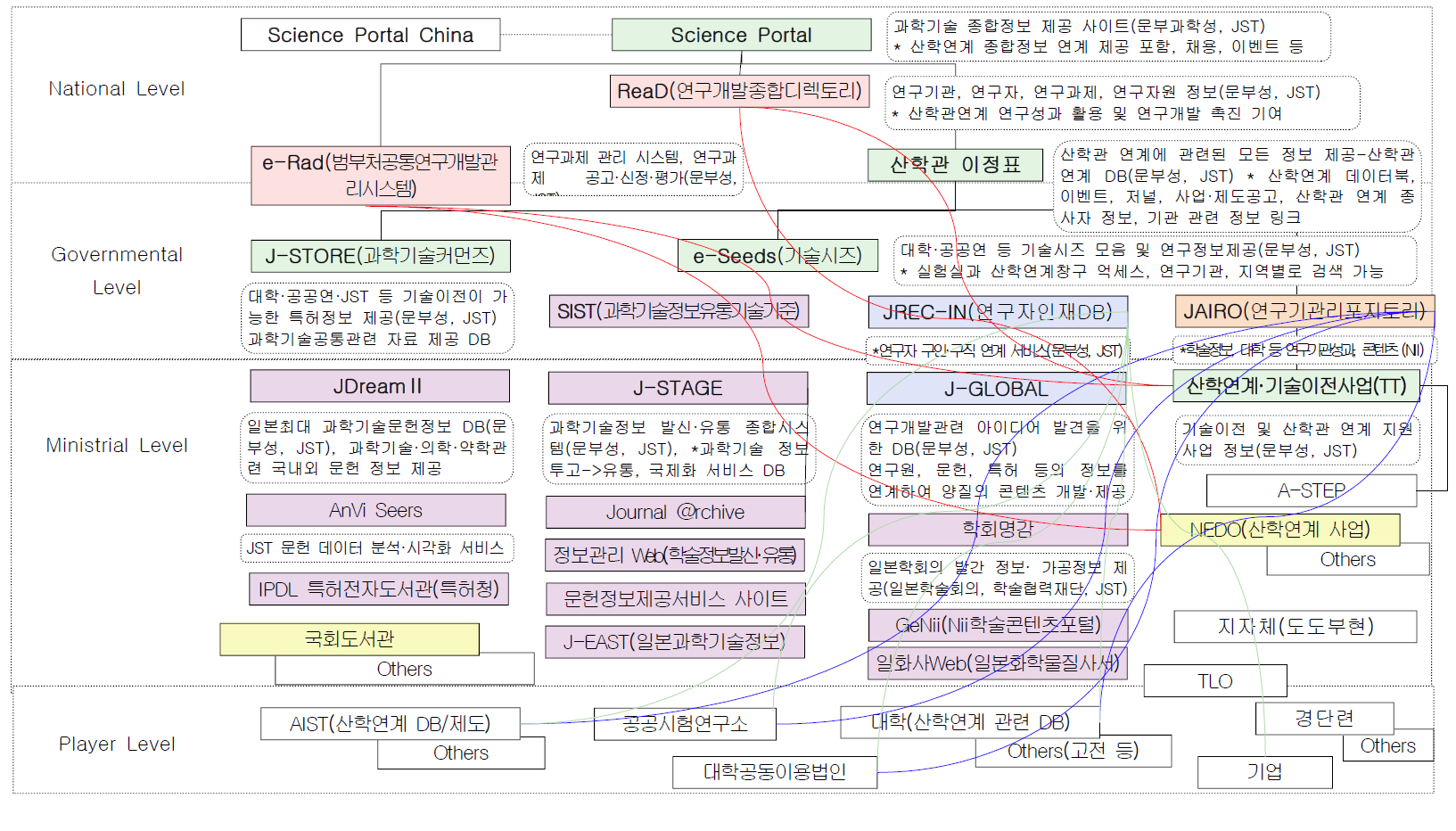The height and width of the screenshot is (831, 1456).
Task: Select the AIST(산학연계 DB/제도) box
Action: pos(390,724)
